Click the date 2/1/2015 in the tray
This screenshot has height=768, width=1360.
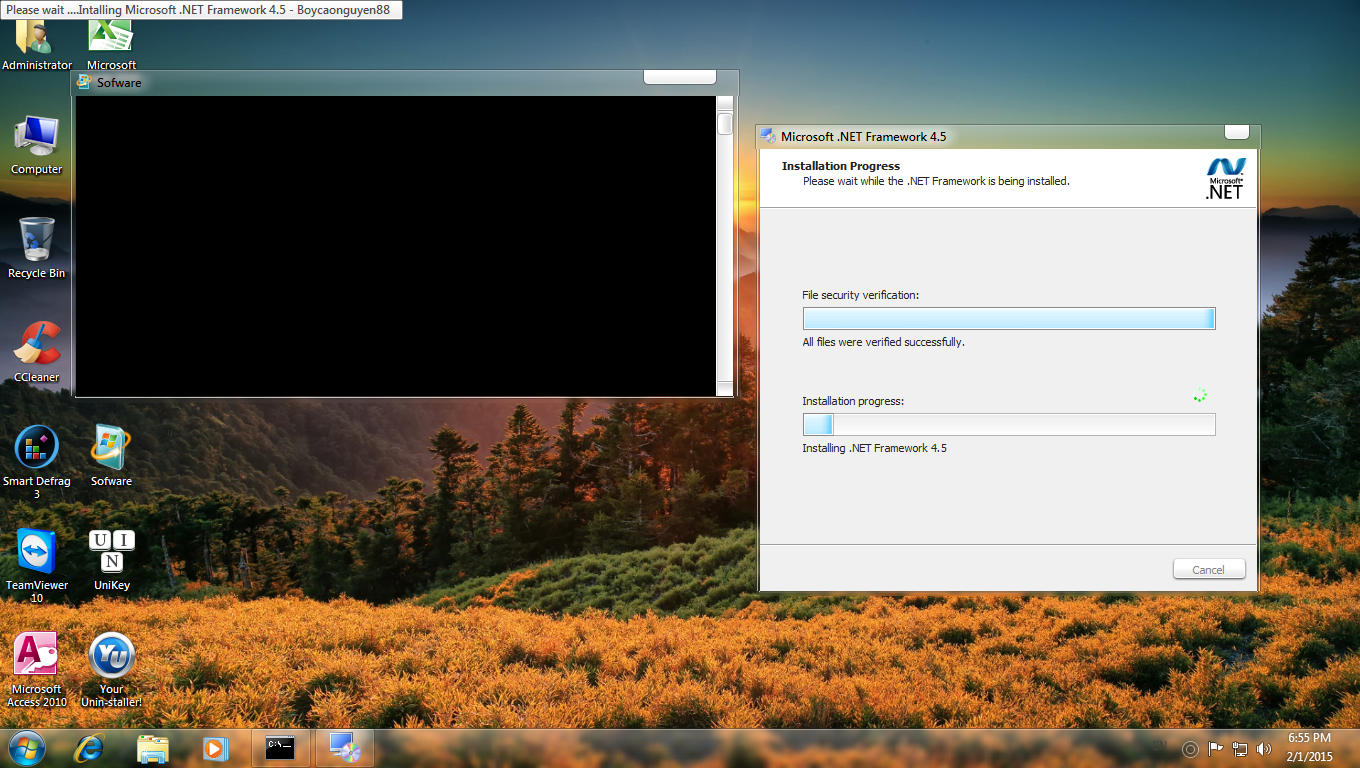point(1309,757)
